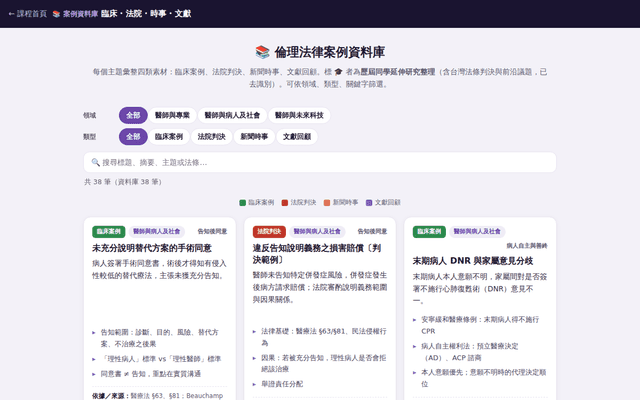The width and height of the screenshot is (640, 400).
Task: Click the 領域 filter row label
Action: pyautogui.click(x=89, y=116)
